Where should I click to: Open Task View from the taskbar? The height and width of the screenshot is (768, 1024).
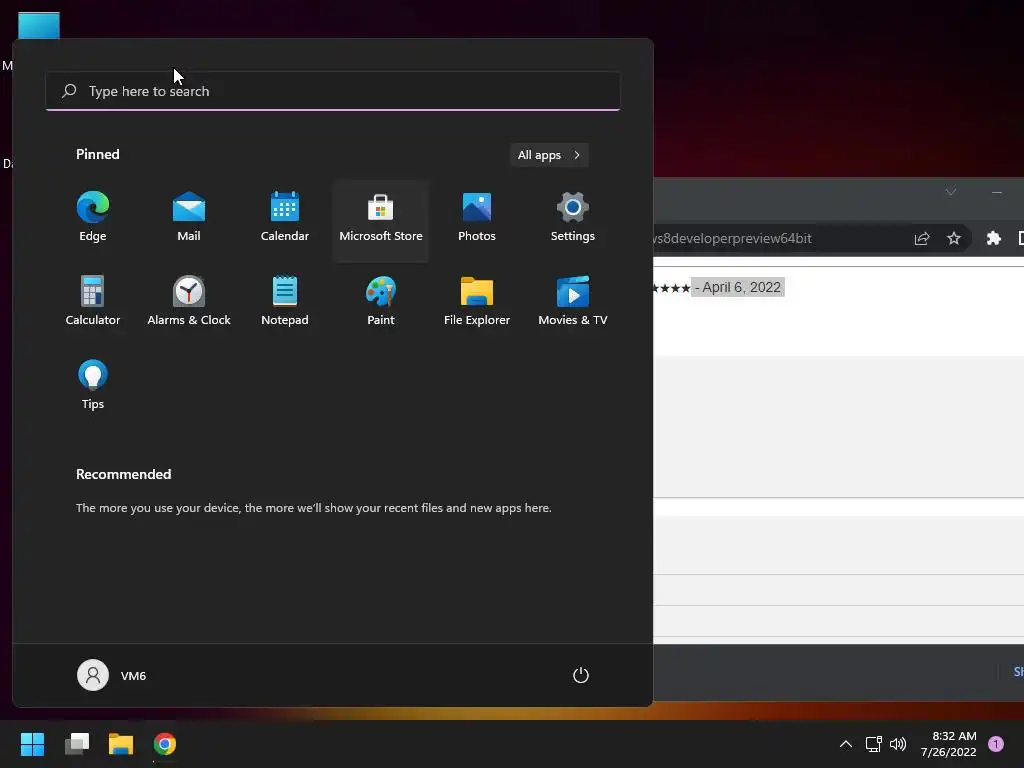(x=77, y=744)
